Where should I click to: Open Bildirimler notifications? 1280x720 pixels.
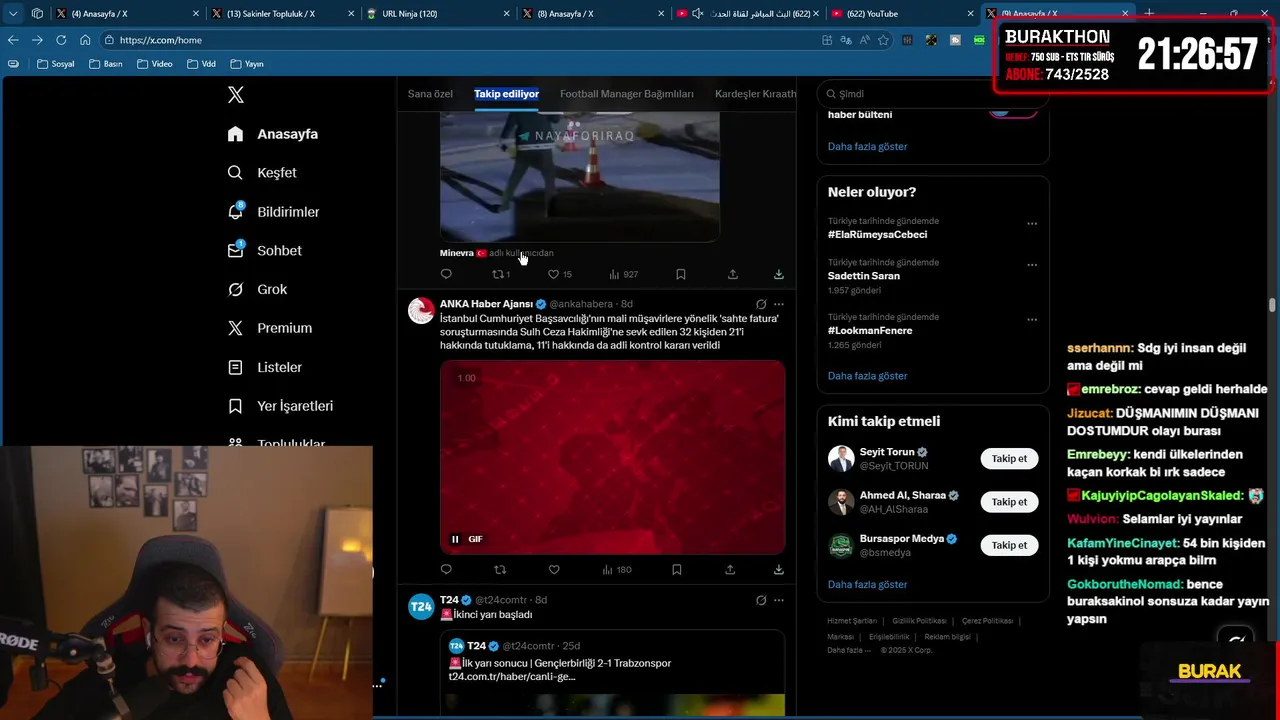[274, 212]
